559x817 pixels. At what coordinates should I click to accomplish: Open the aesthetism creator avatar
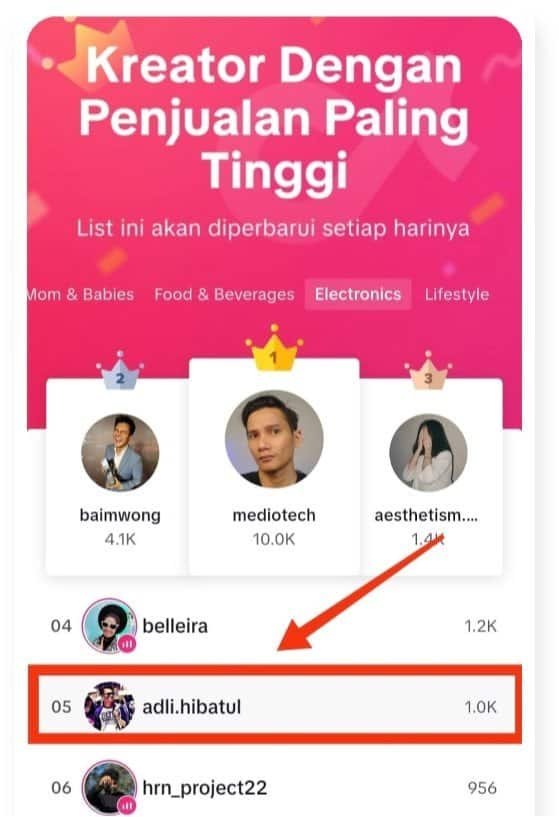point(428,452)
